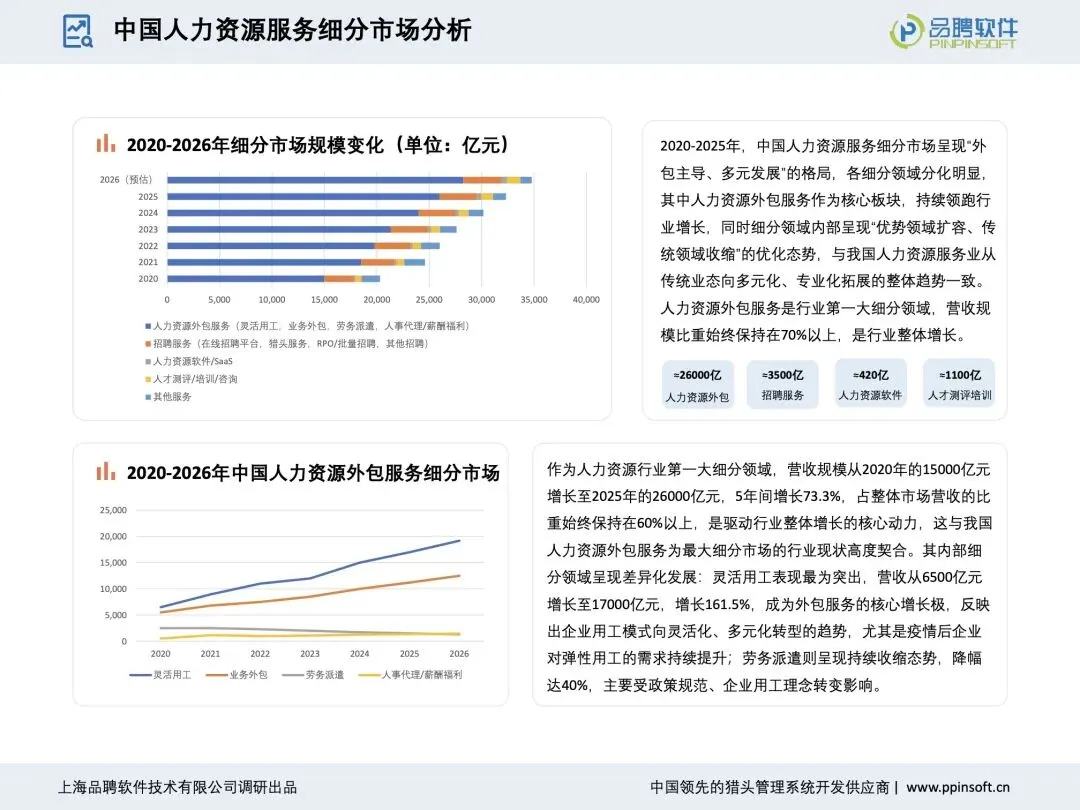
Task: Click the 2026 x-axis label on the line chart
Action: (x=459, y=654)
